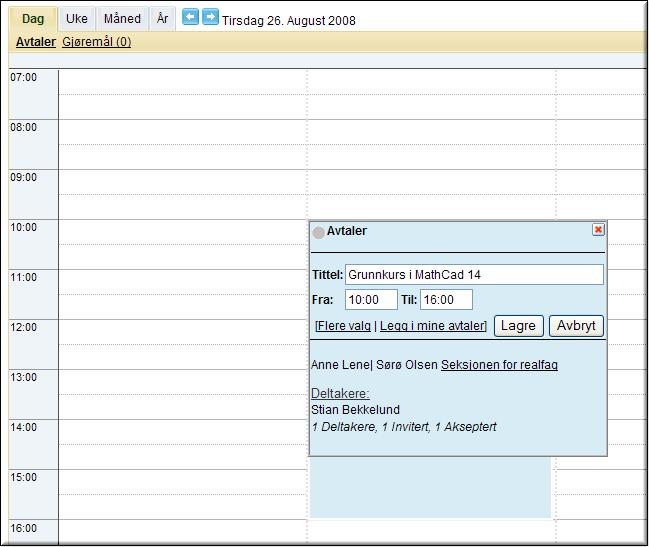Click the 08:00 time label

coord(24,127)
